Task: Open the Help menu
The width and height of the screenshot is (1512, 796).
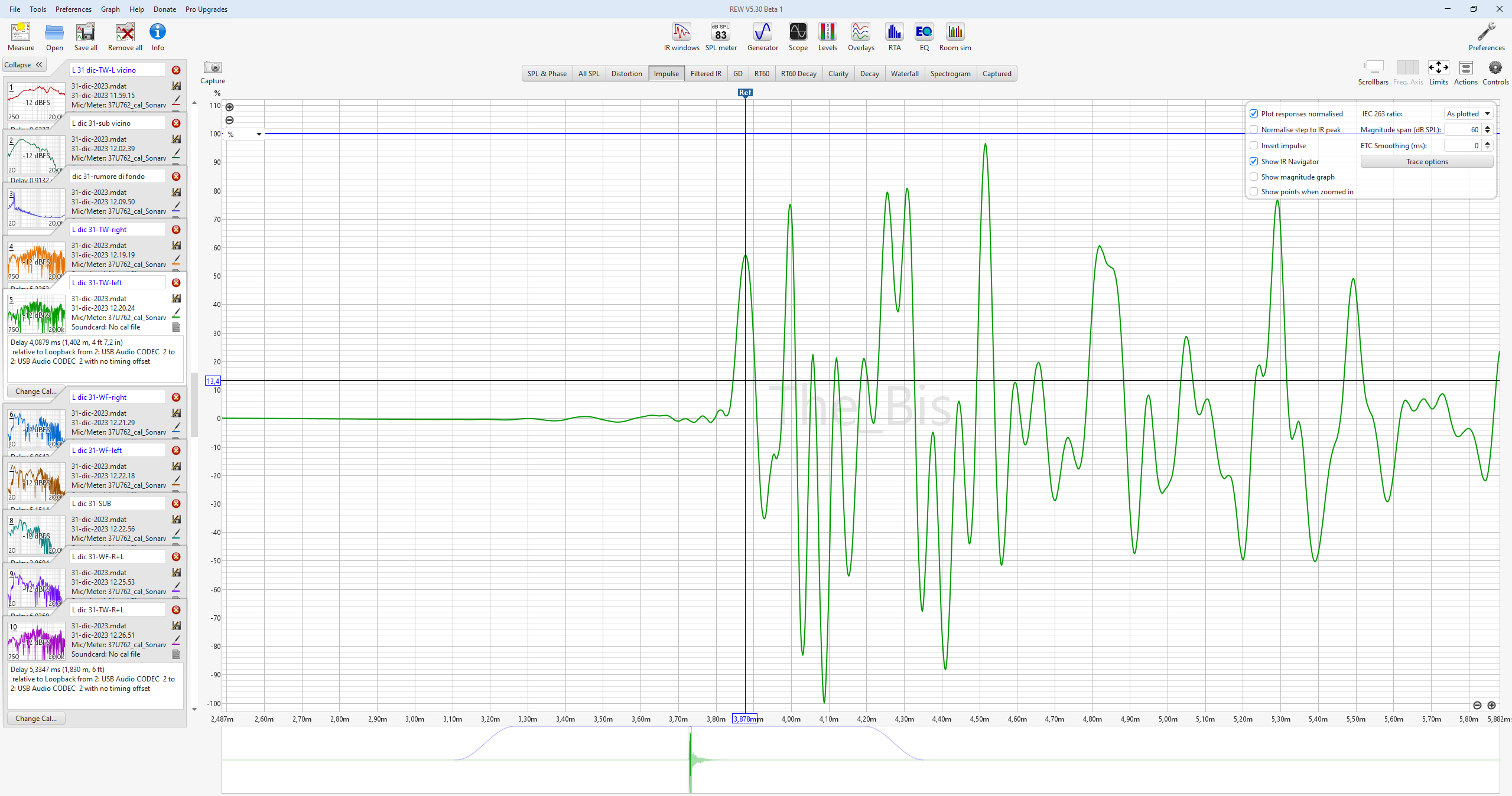Action: [136, 9]
